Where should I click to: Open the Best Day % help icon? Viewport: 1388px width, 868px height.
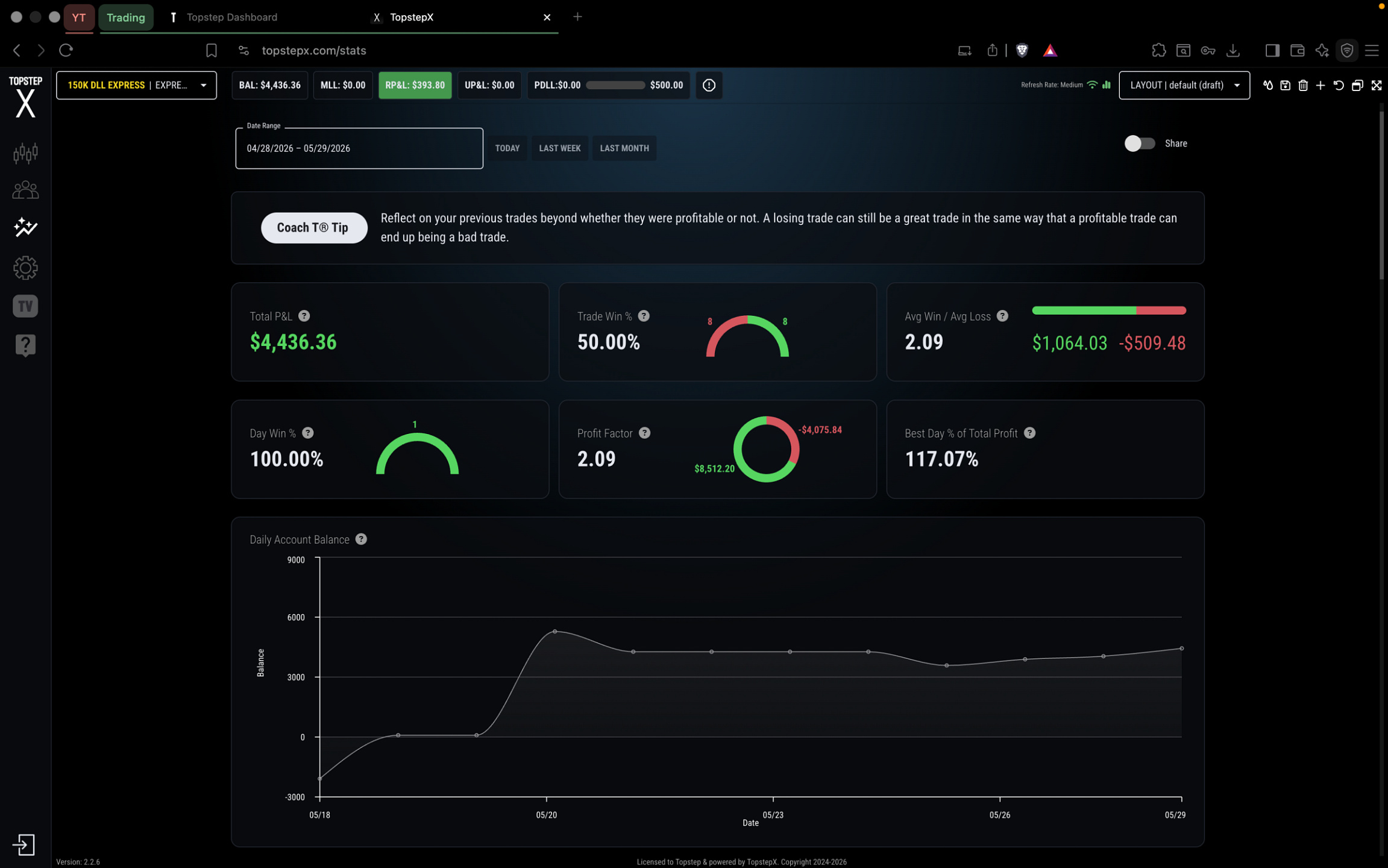1030,433
